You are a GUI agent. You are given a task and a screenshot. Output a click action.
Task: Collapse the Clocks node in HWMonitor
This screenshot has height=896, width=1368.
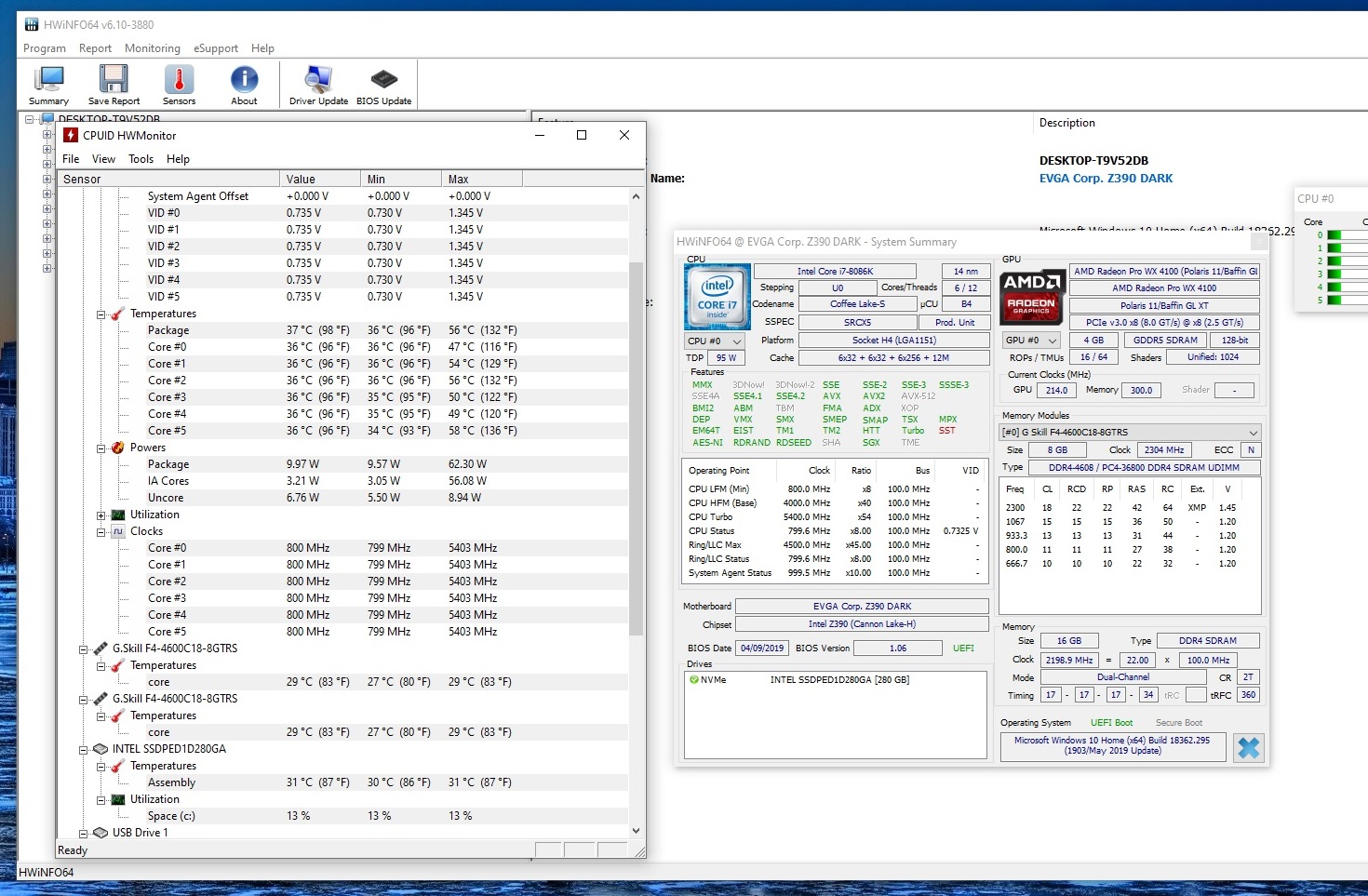(101, 532)
